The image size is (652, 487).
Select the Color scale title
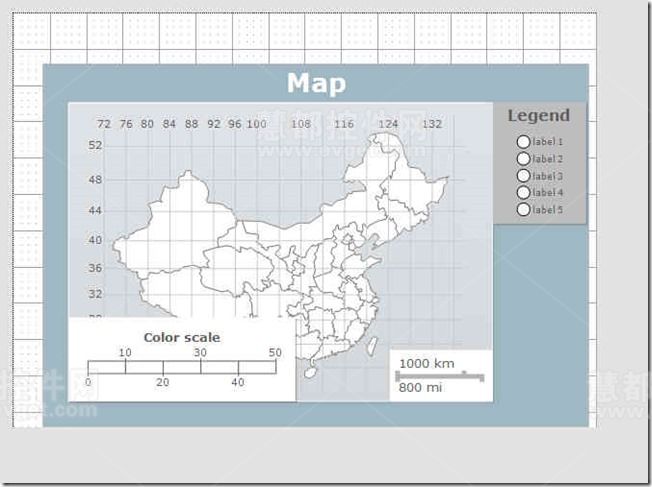(x=182, y=337)
